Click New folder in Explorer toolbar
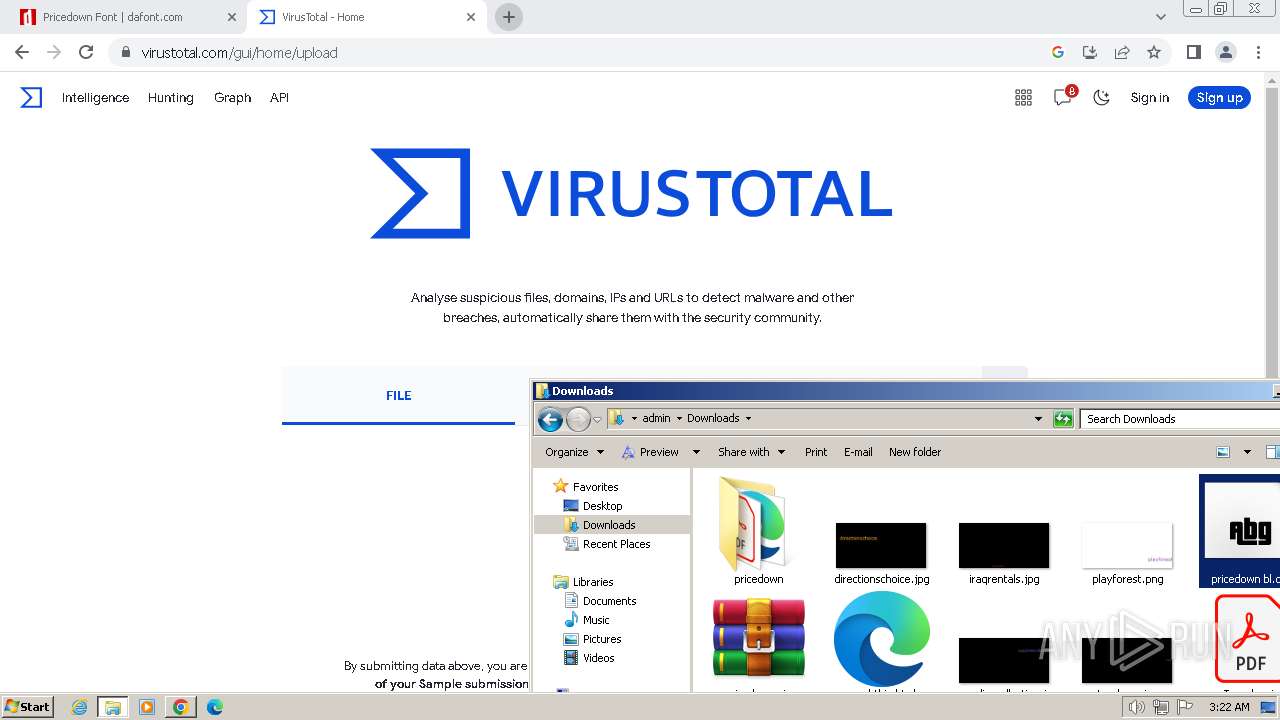This screenshot has height=720, width=1280. [x=915, y=452]
